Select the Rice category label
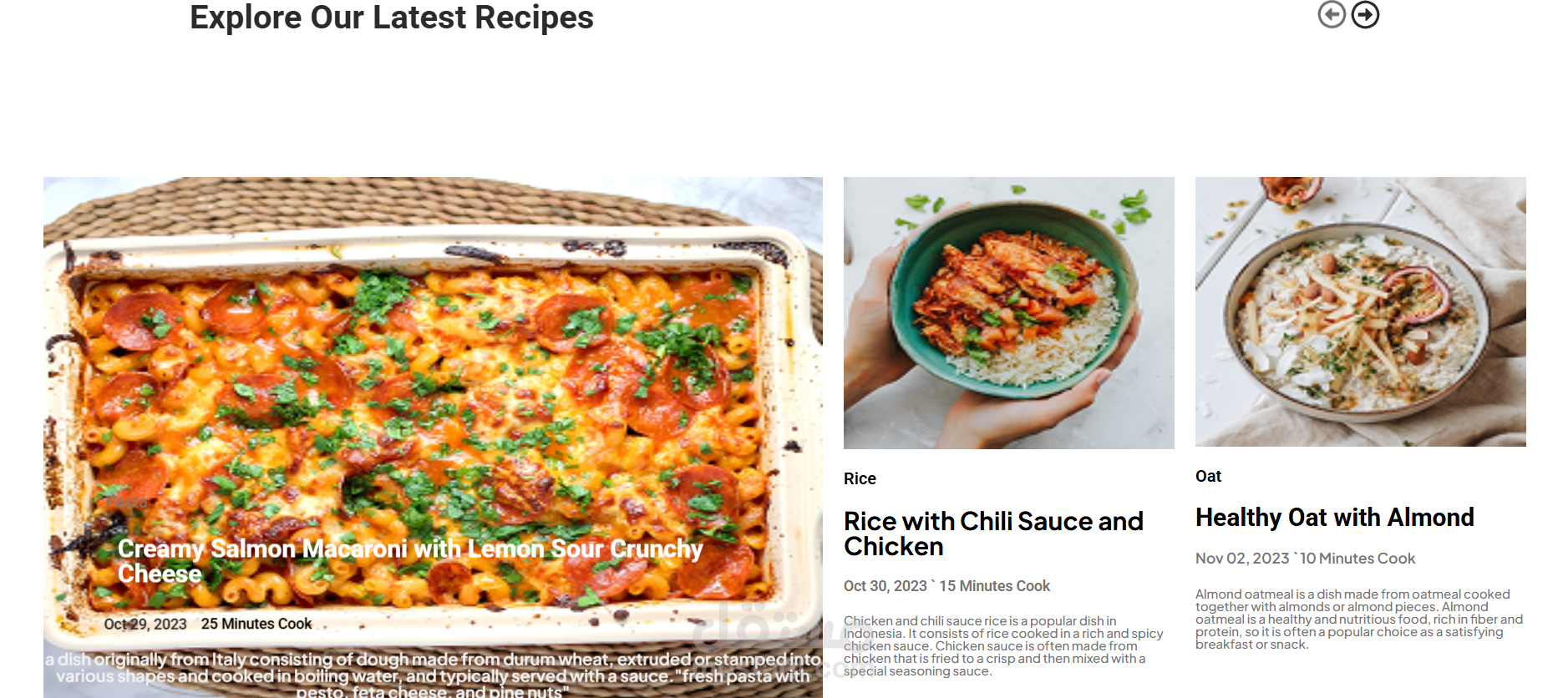 point(860,478)
